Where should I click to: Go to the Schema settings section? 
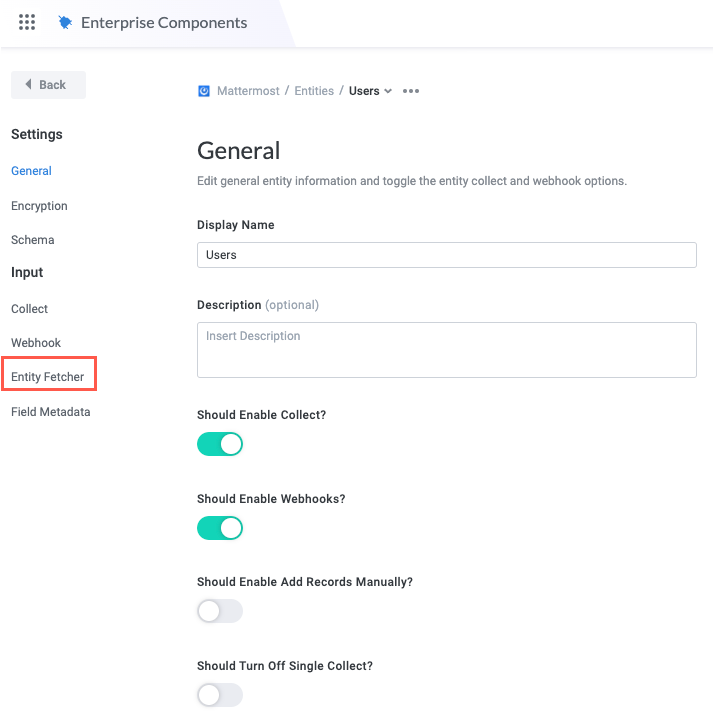tap(33, 240)
